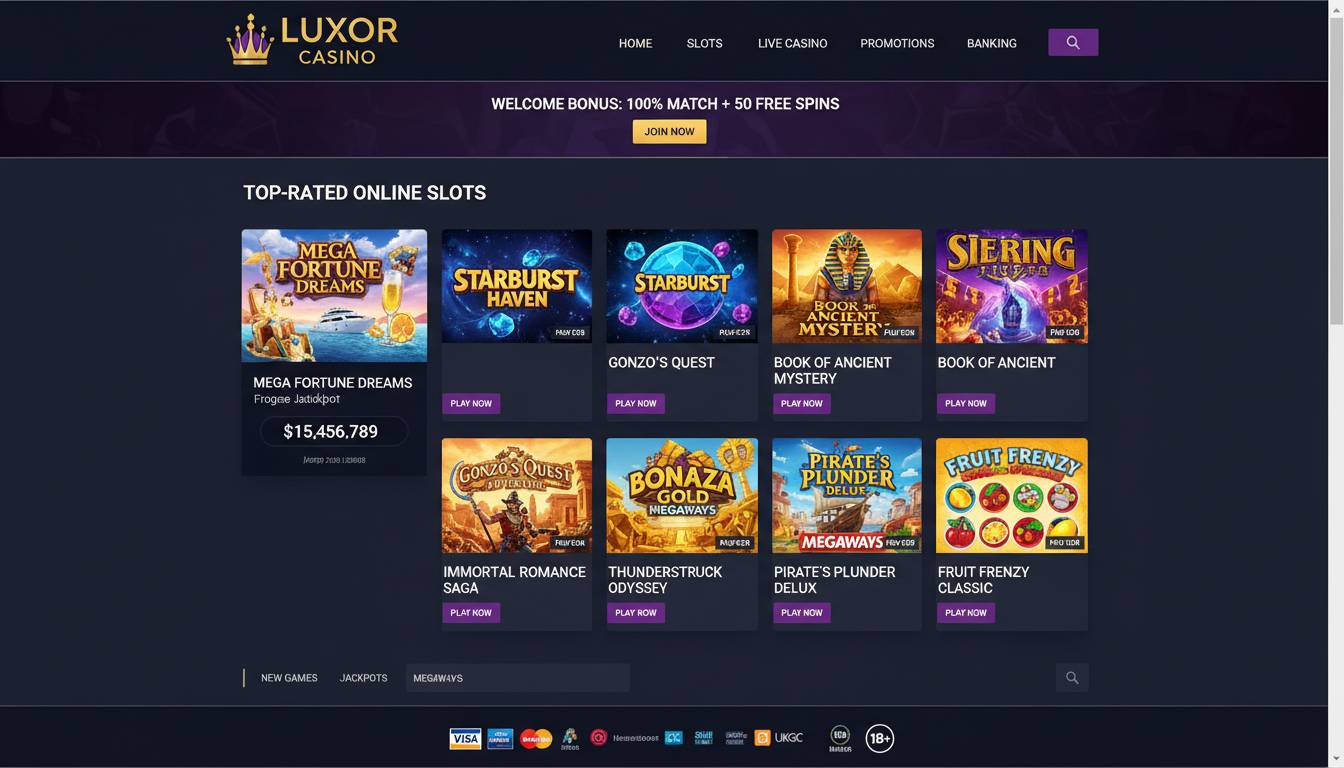Click the magnifier icon beside game filters
Viewport: 1344px width, 768px height.
(1072, 678)
